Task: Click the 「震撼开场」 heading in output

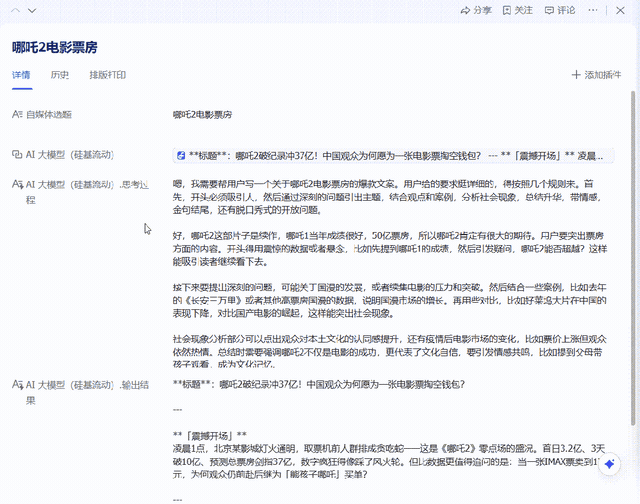Action: click(210, 435)
